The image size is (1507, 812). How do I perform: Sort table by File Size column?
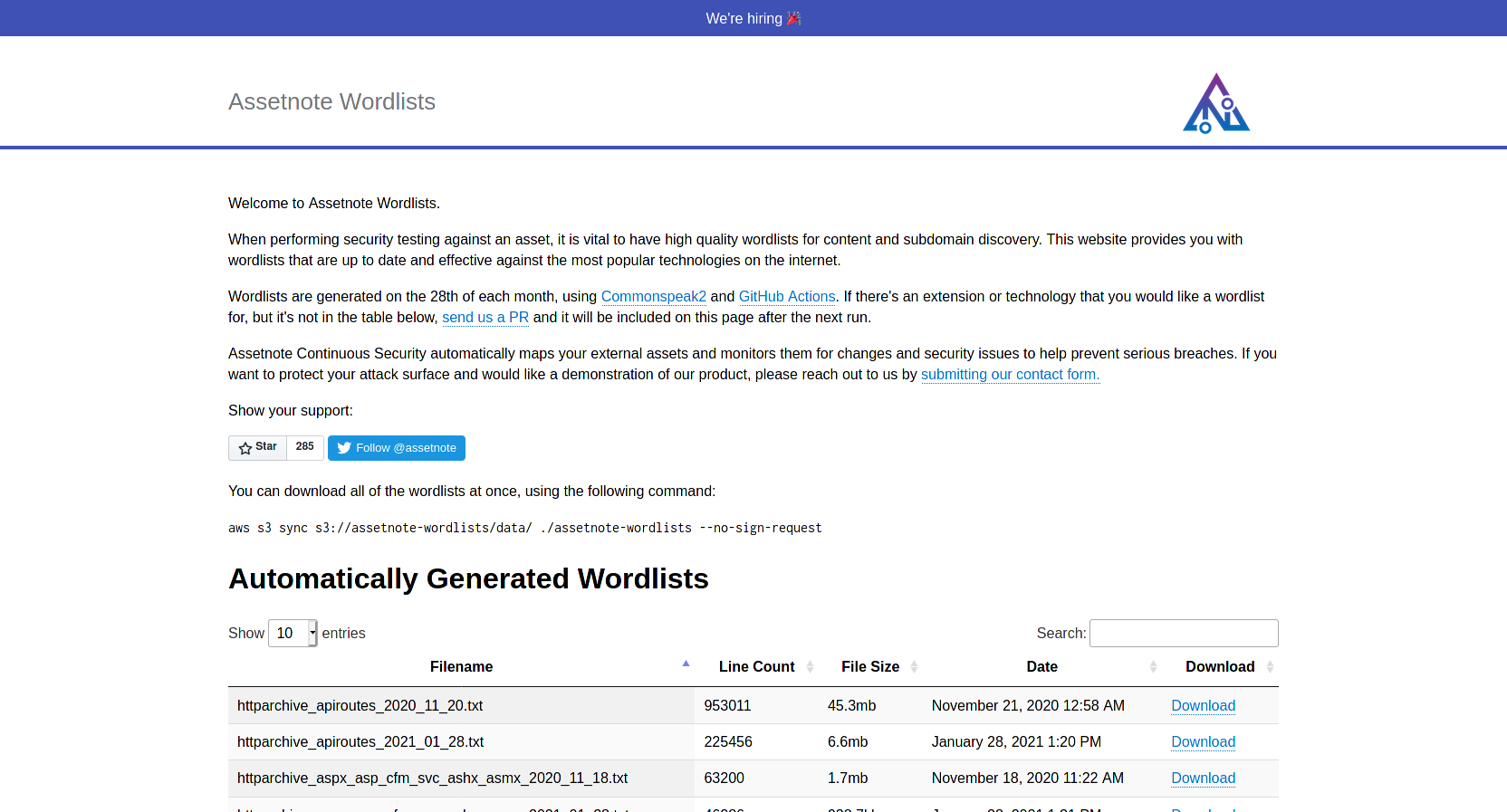click(870, 666)
